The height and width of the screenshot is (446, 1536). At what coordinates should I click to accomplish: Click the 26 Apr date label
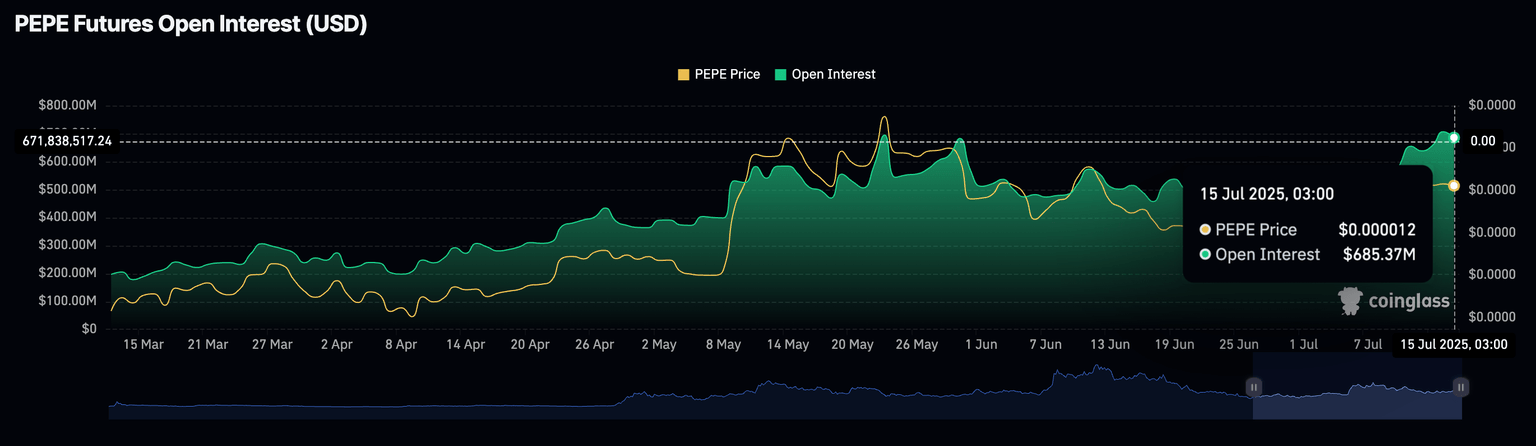(594, 344)
